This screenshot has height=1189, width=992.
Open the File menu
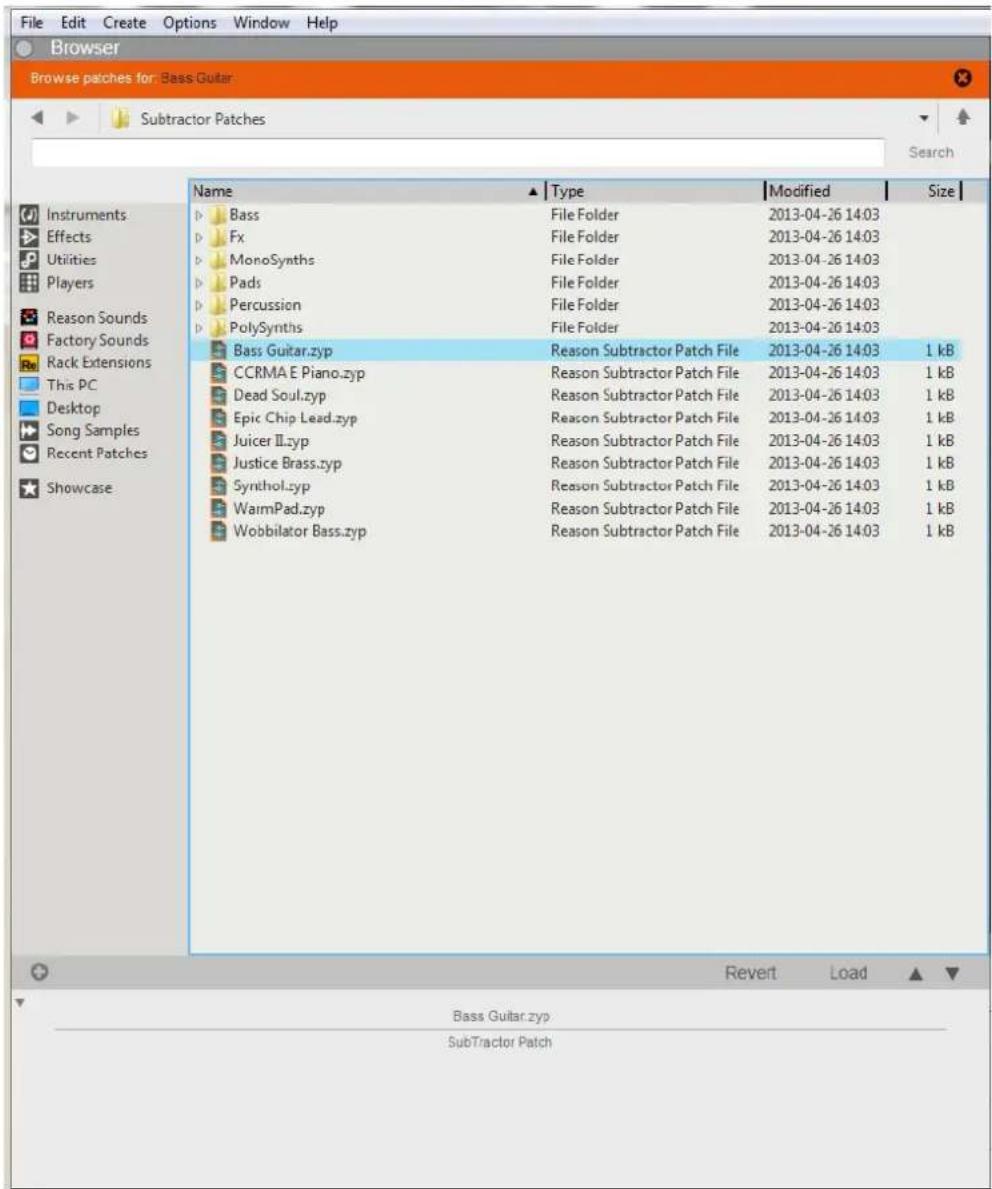31,23
